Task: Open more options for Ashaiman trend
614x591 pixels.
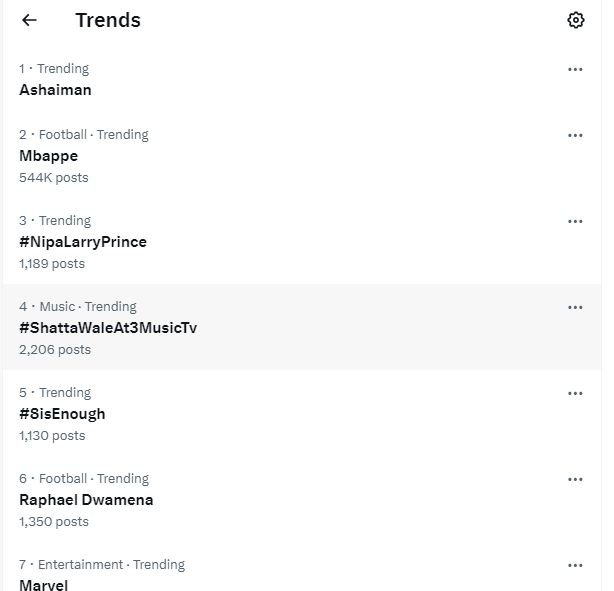Action: click(575, 69)
